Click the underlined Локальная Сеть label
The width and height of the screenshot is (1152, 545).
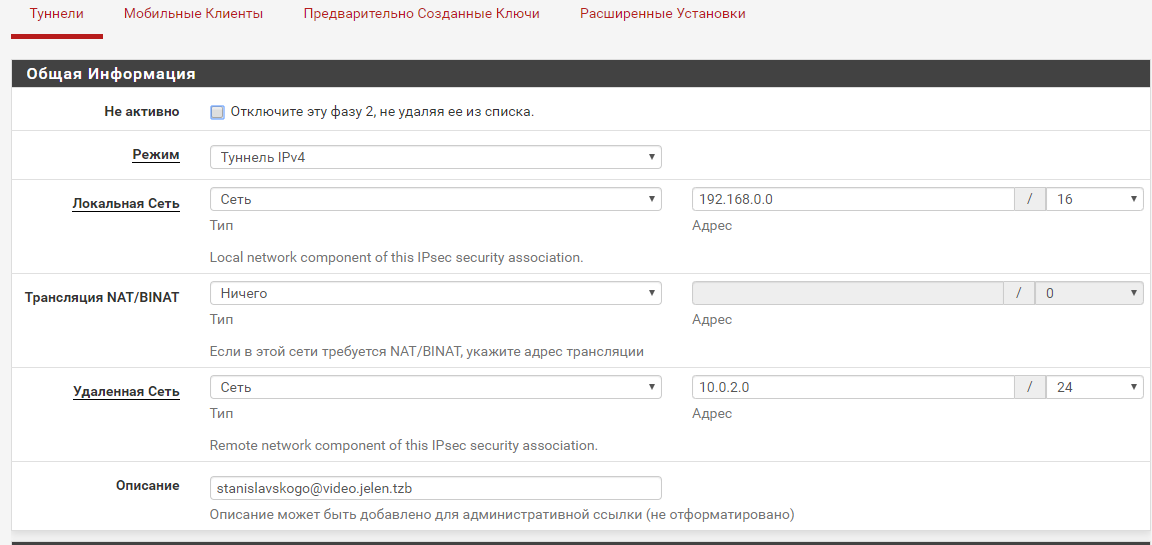[126, 203]
